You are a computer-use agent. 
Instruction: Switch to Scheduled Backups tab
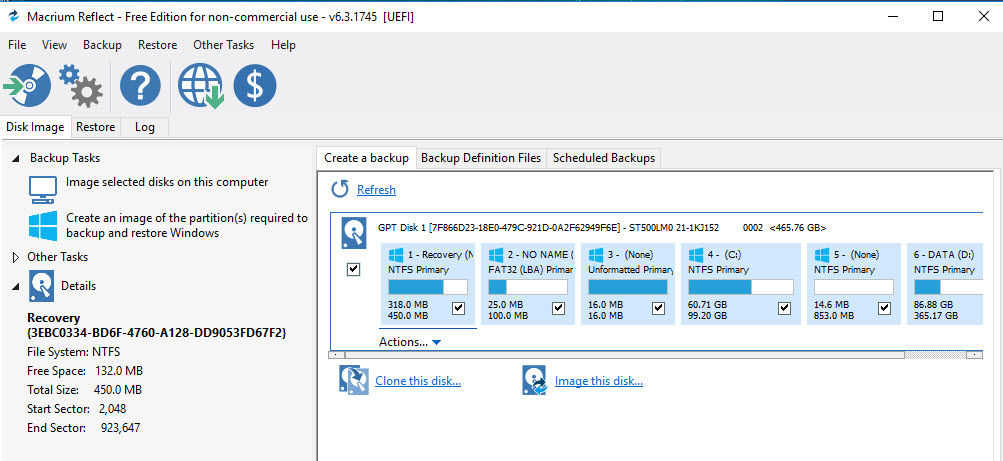click(x=604, y=158)
